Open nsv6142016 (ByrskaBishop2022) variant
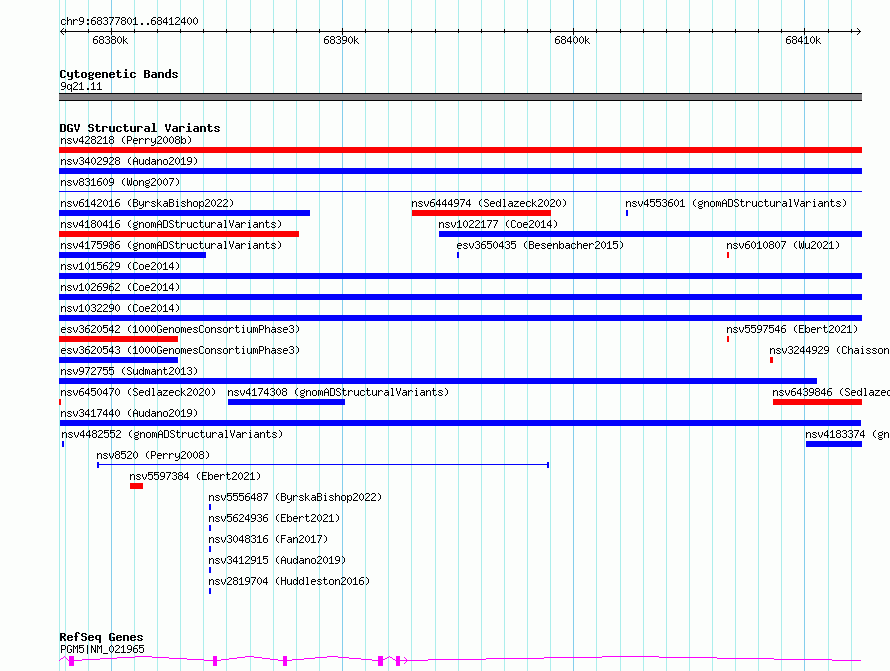The image size is (890, 671). pyautogui.click(x=184, y=213)
